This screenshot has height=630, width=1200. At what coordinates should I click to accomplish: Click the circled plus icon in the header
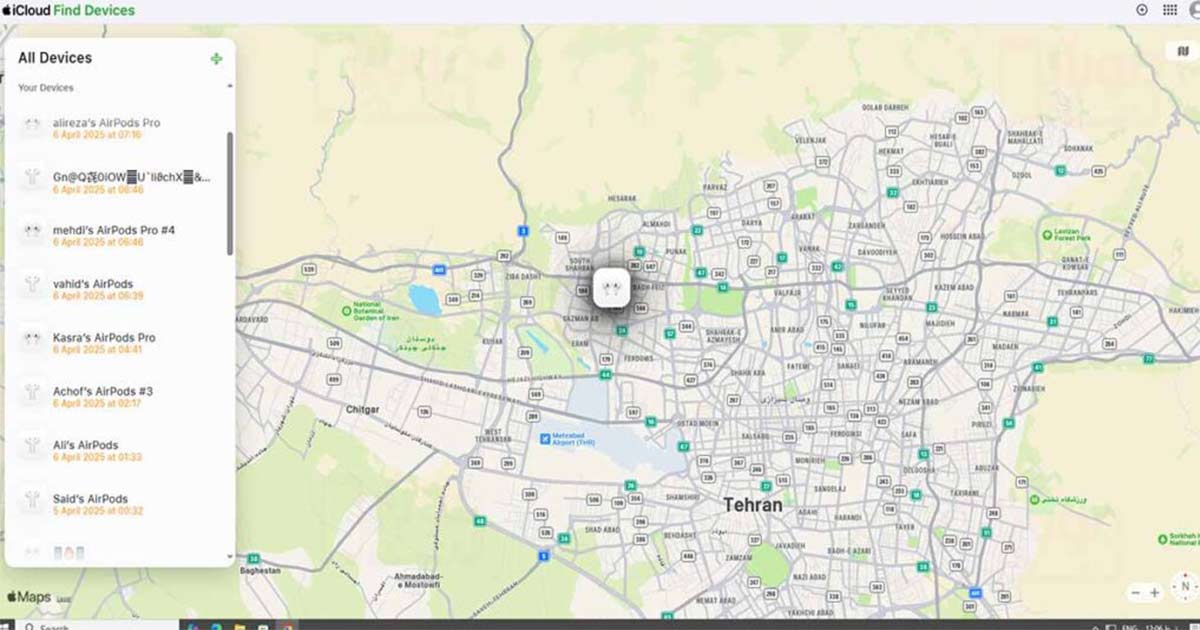[x=1142, y=10]
